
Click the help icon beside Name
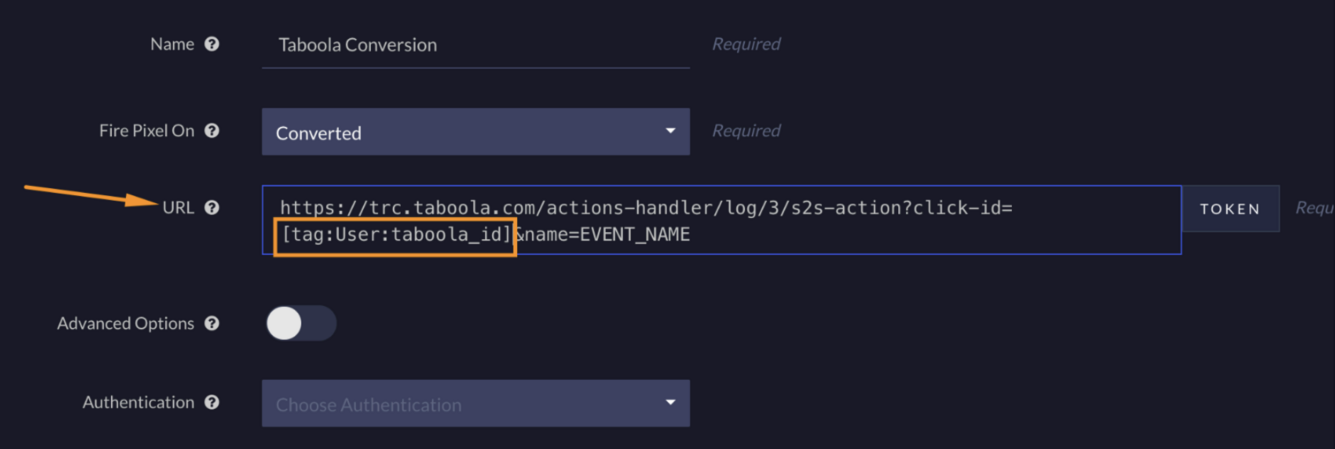(x=212, y=44)
